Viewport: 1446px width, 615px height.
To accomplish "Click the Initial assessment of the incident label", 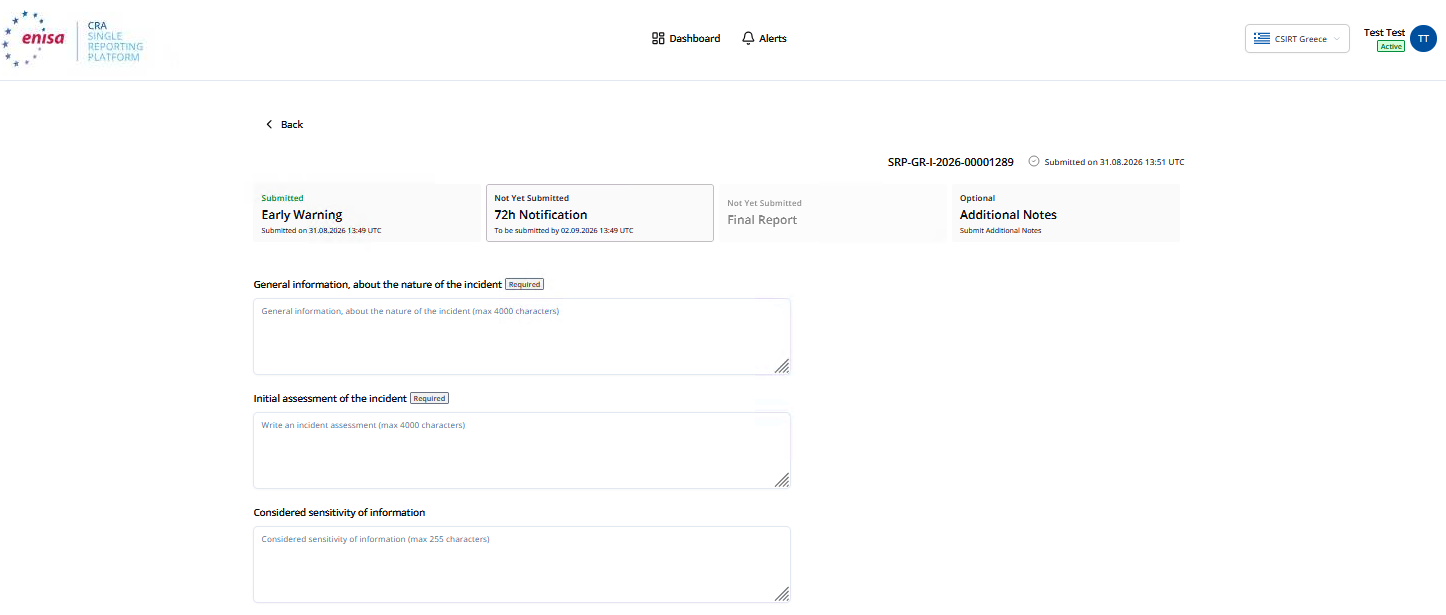I will pyautogui.click(x=330, y=398).
